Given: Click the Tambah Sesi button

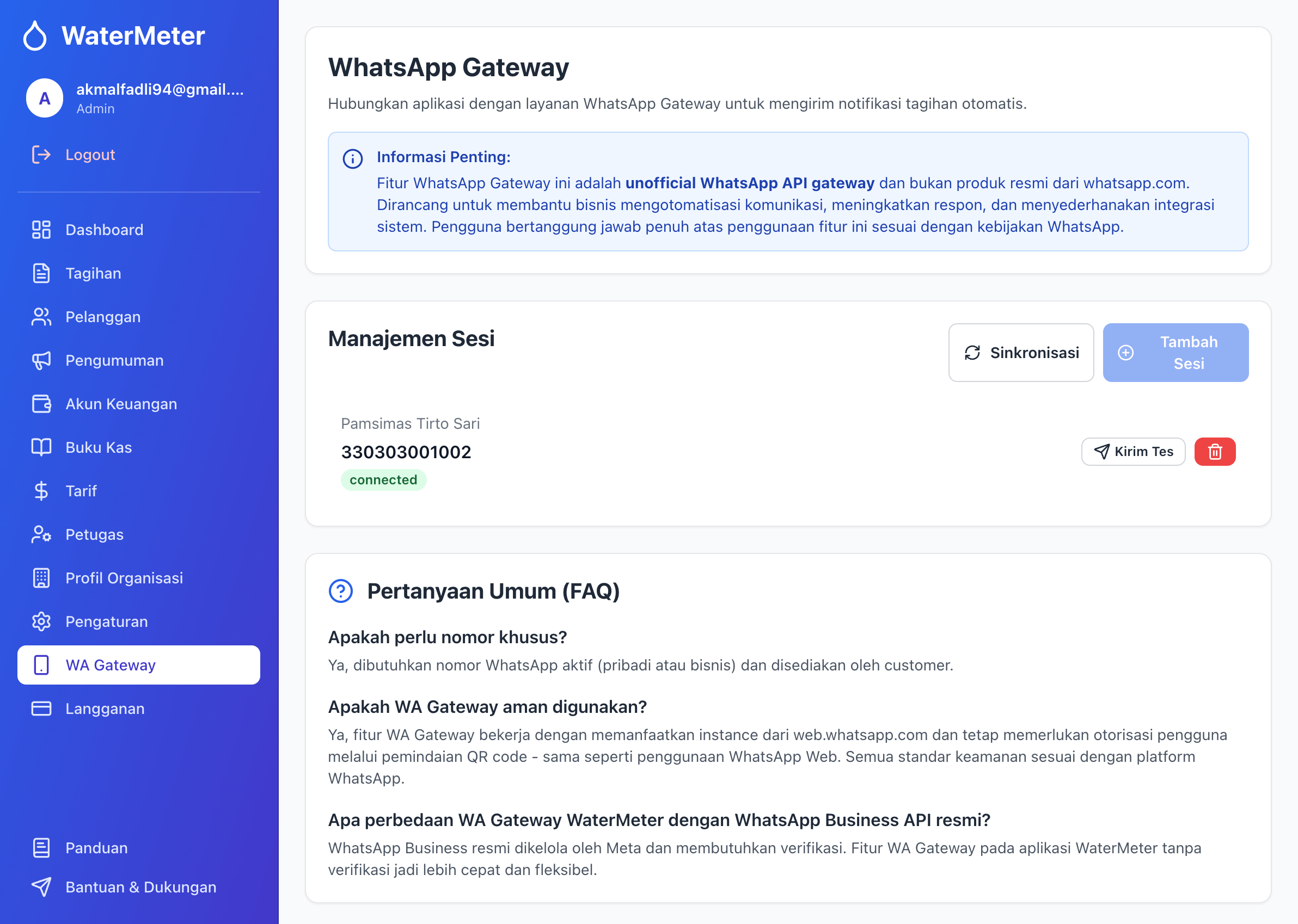Looking at the screenshot, I should click(1175, 353).
